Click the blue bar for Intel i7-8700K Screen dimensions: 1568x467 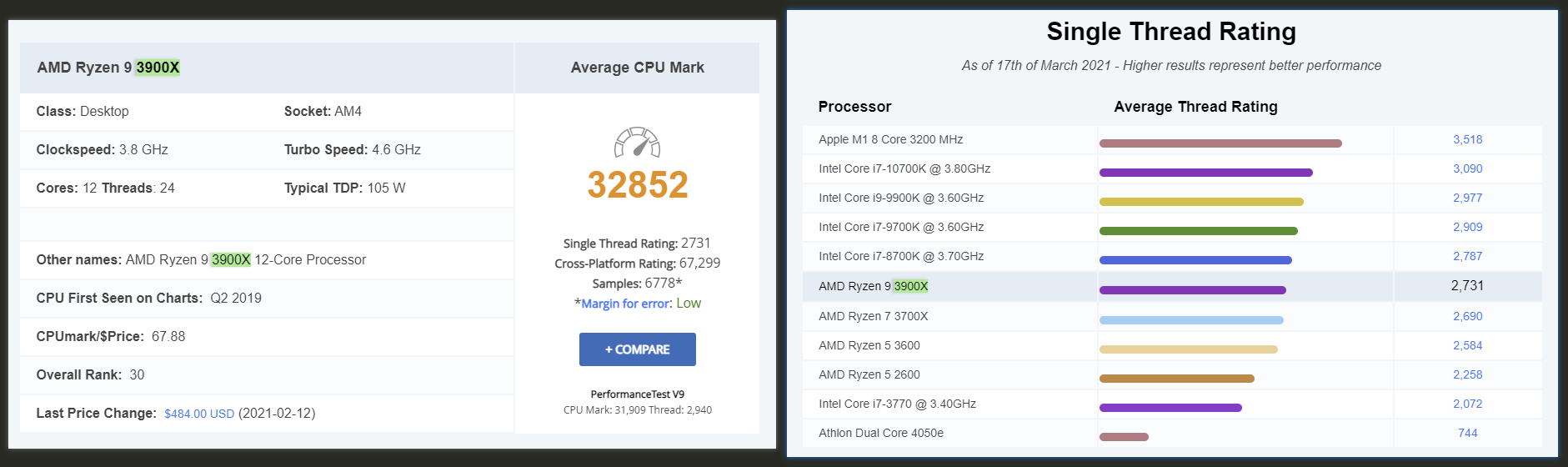(x=1195, y=260)
